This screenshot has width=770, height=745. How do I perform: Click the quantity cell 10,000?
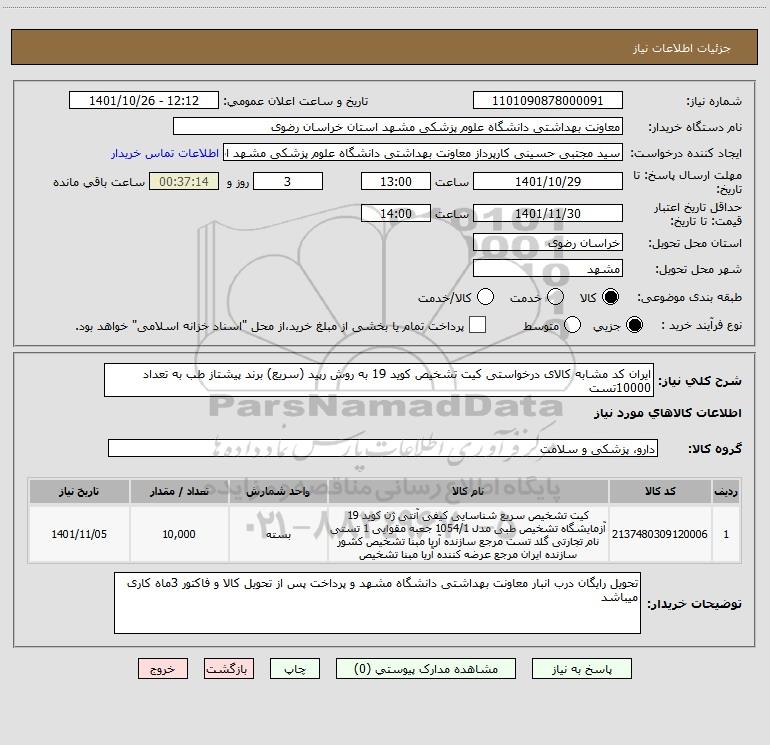[179, 534]
